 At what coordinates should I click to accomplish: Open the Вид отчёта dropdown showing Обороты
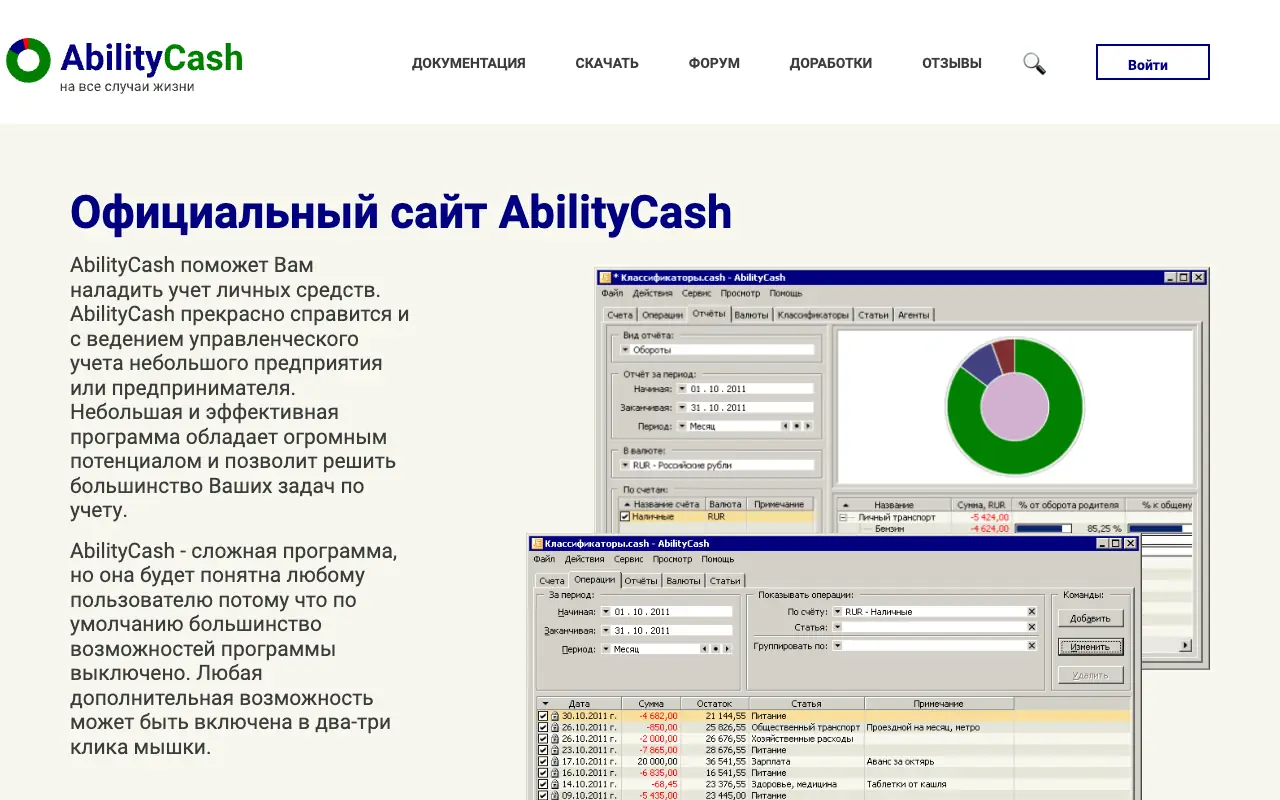tap(626, 350)
